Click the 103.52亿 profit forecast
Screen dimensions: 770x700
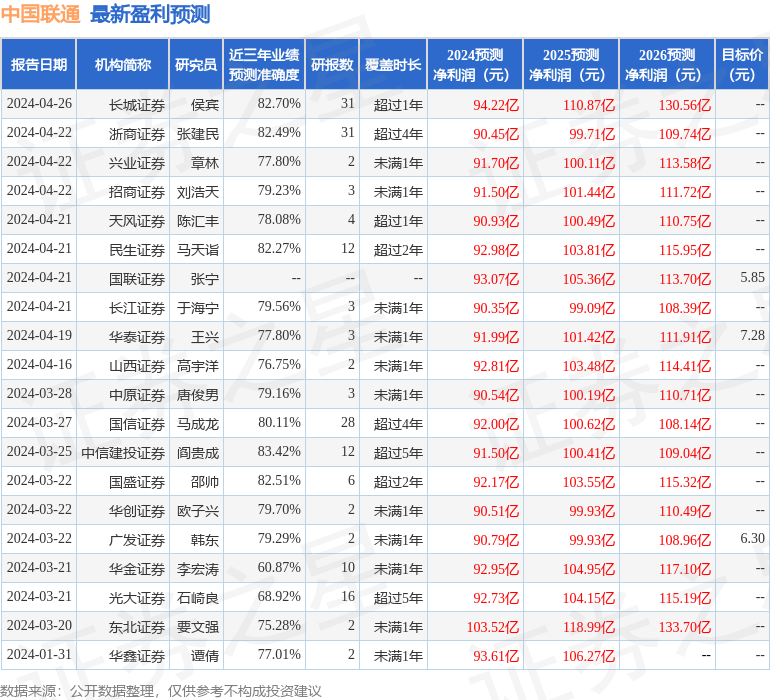click(x=493, y=627)
